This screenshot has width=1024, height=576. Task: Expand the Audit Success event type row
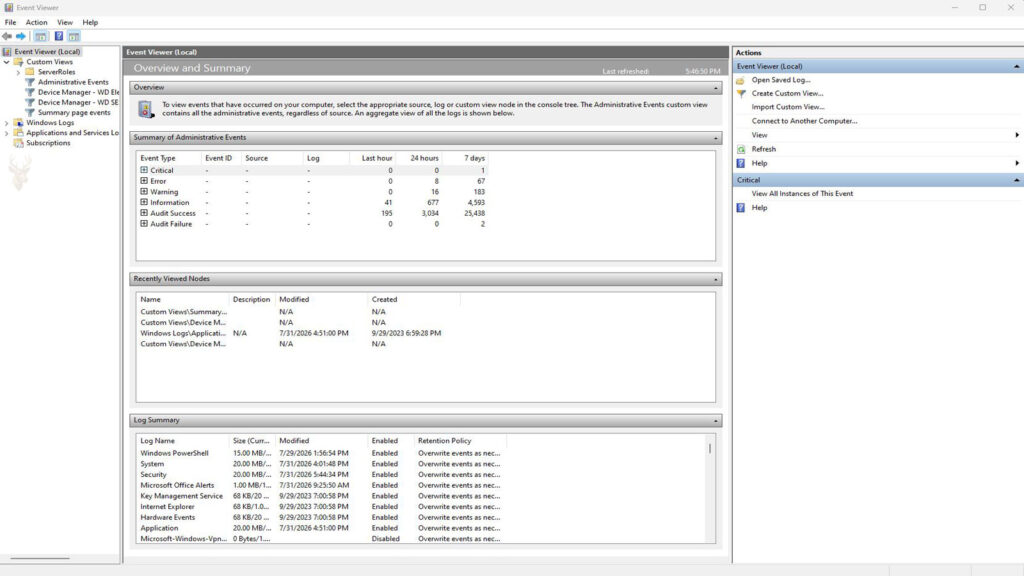pyautogui.click(x=144, y=213)
